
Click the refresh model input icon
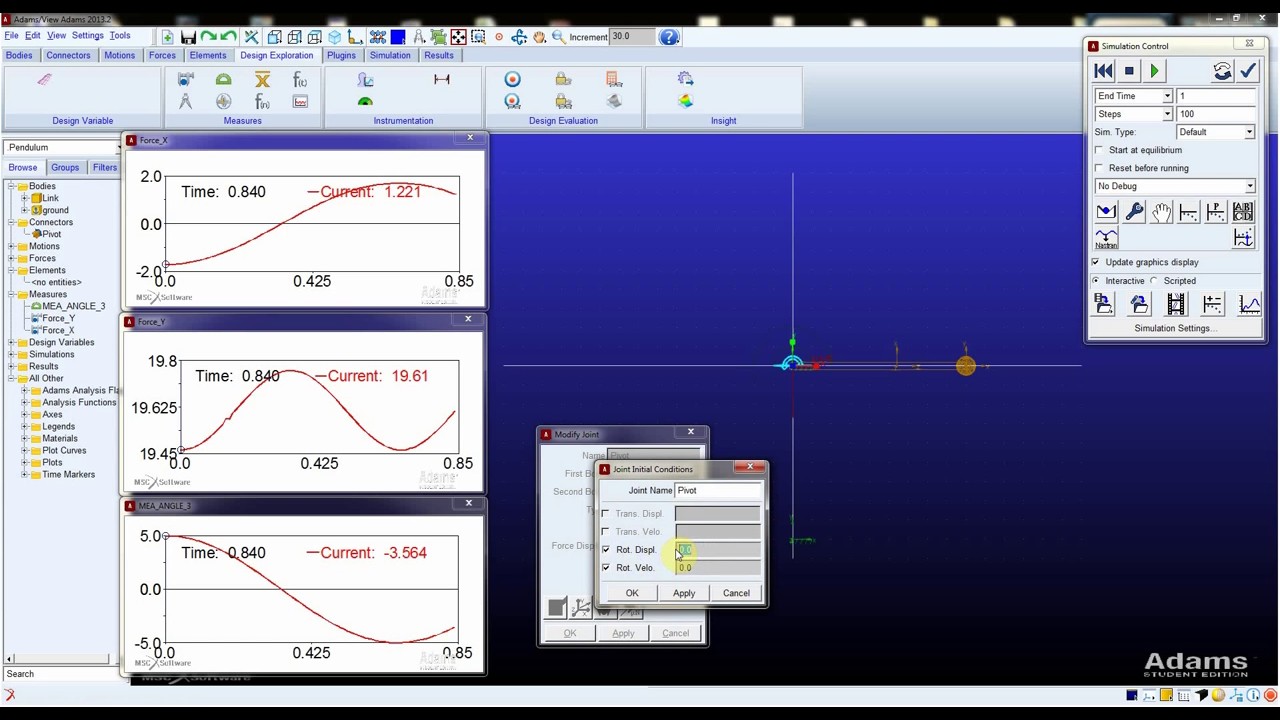click(x=1222, y=71)
